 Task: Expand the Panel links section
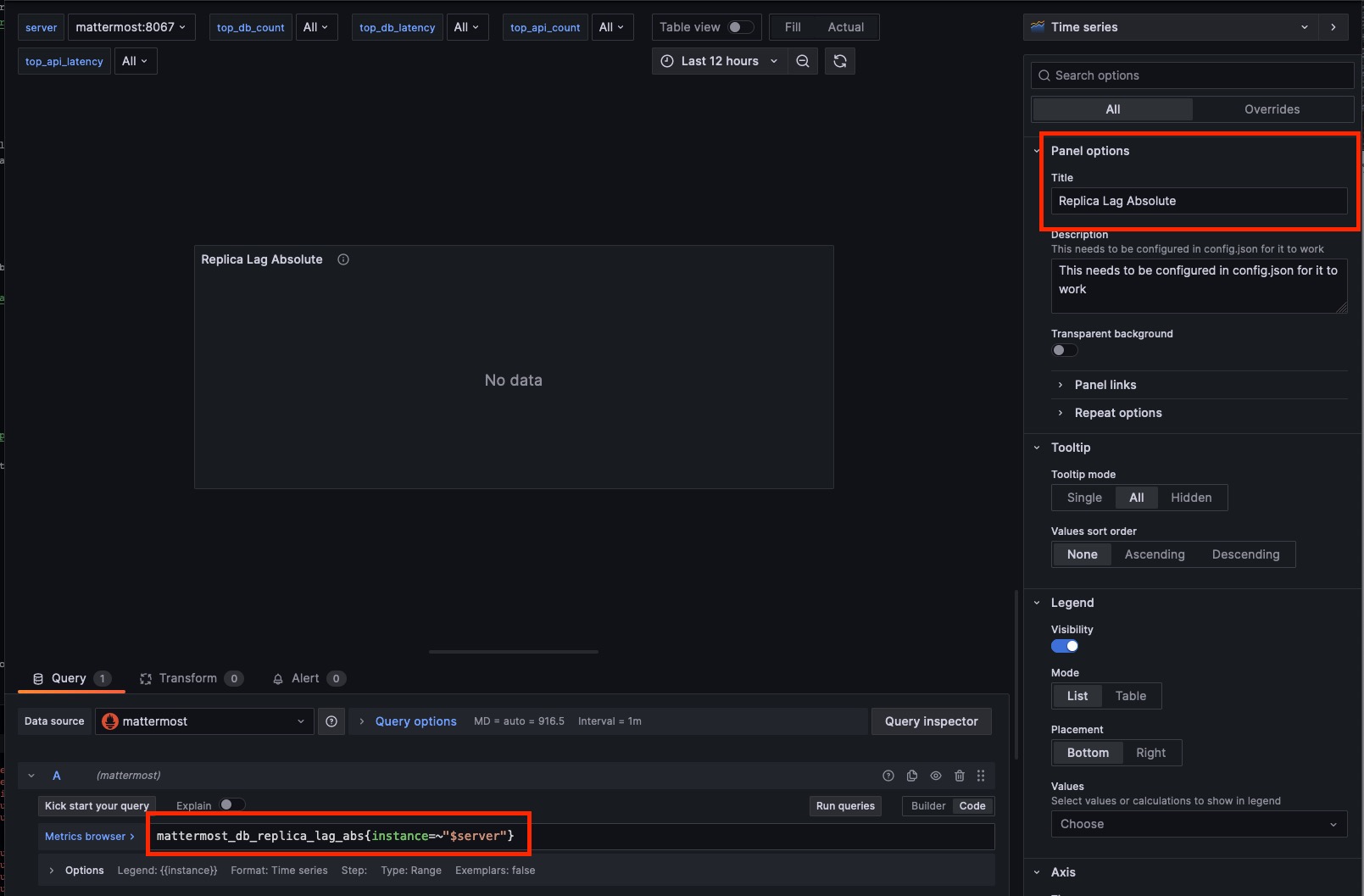(1104, 385)
